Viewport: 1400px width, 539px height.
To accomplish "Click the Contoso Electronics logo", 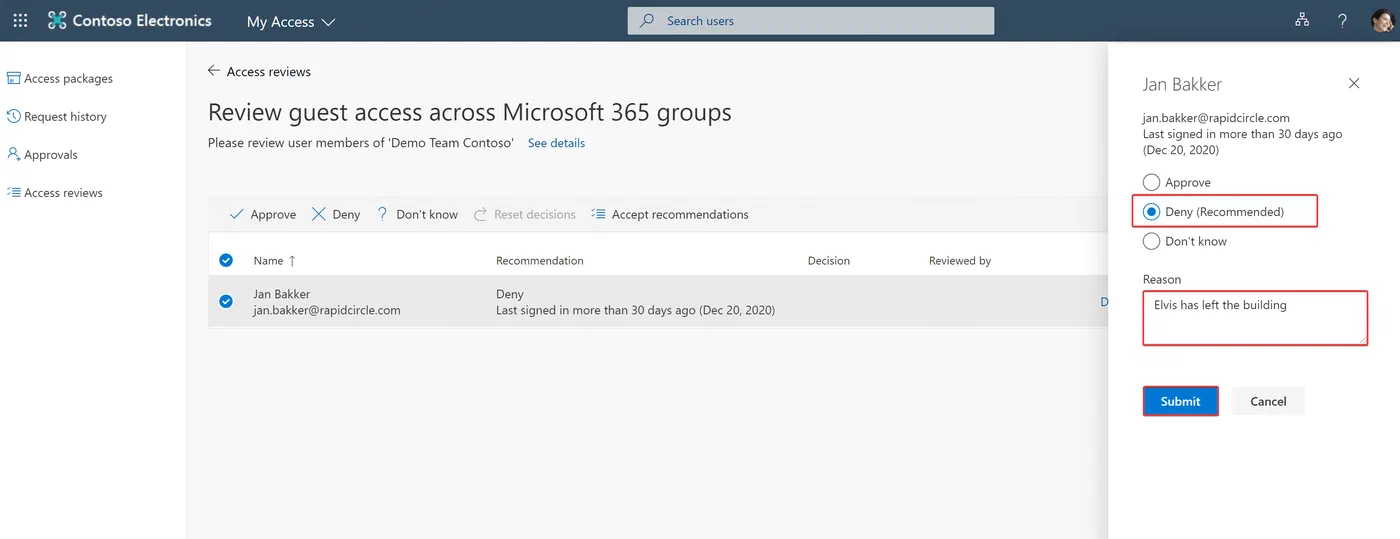I will 130,20.
